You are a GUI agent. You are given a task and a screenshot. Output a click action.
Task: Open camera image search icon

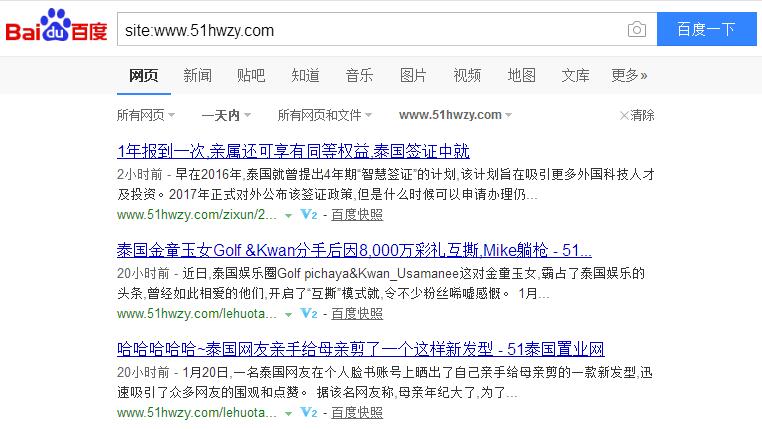[x=637, y=30]
